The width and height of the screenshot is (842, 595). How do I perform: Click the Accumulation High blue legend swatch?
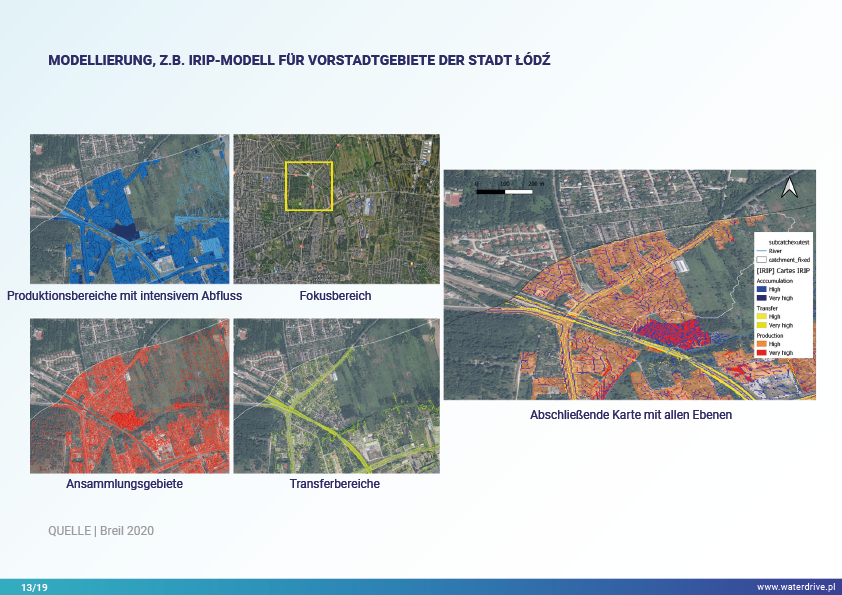760,289
